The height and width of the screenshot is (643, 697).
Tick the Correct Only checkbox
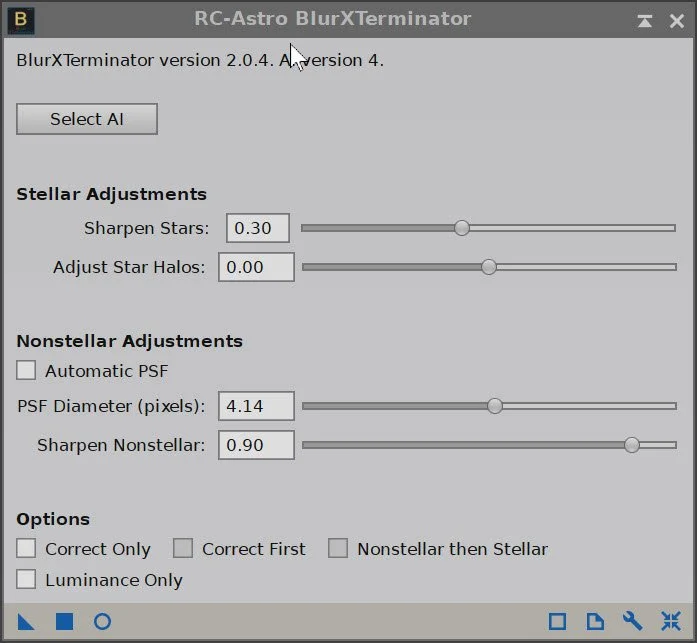26,548
